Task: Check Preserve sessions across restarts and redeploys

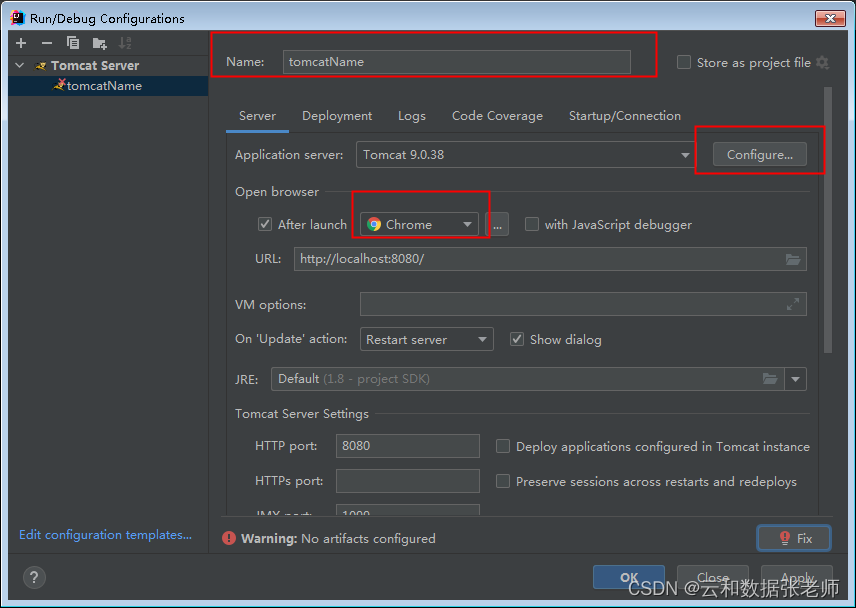Action: pyautogui.click(x=503, y=481)
